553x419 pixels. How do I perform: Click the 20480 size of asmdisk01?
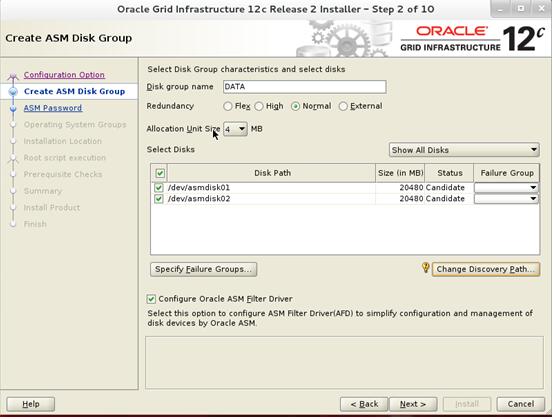411,188
